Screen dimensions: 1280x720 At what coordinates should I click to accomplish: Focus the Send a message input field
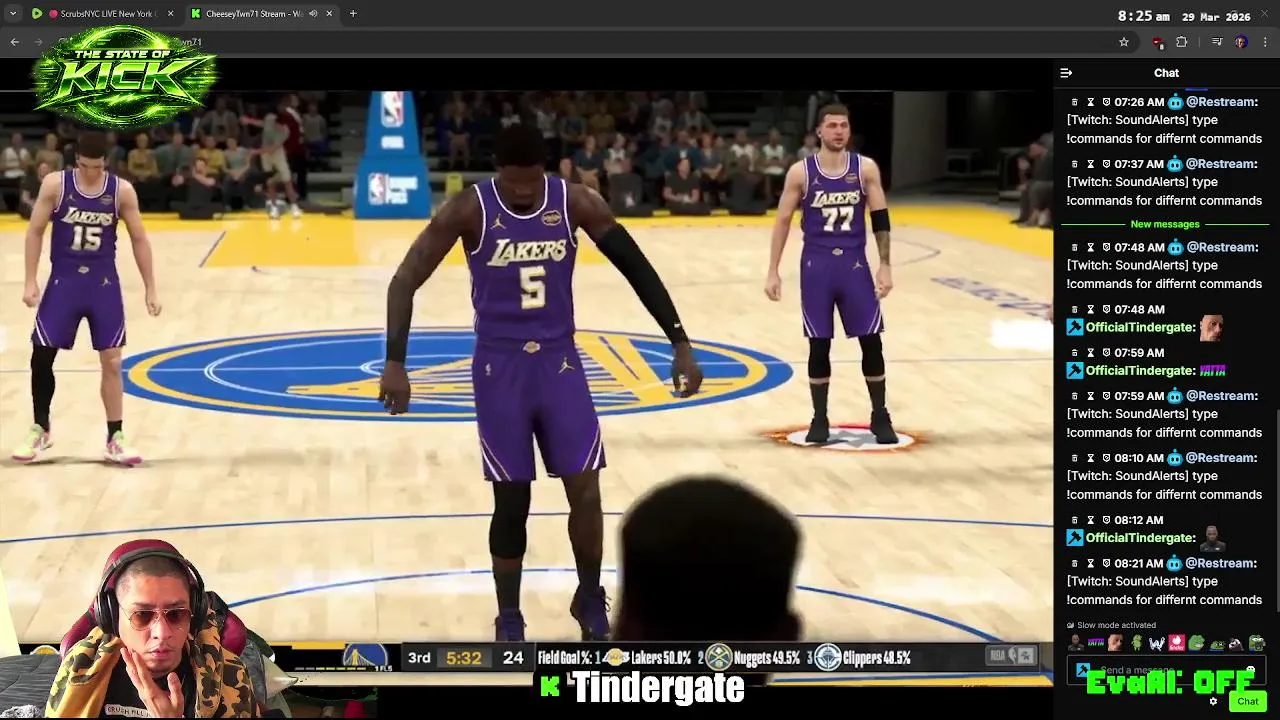click(x=1166, y=670)
